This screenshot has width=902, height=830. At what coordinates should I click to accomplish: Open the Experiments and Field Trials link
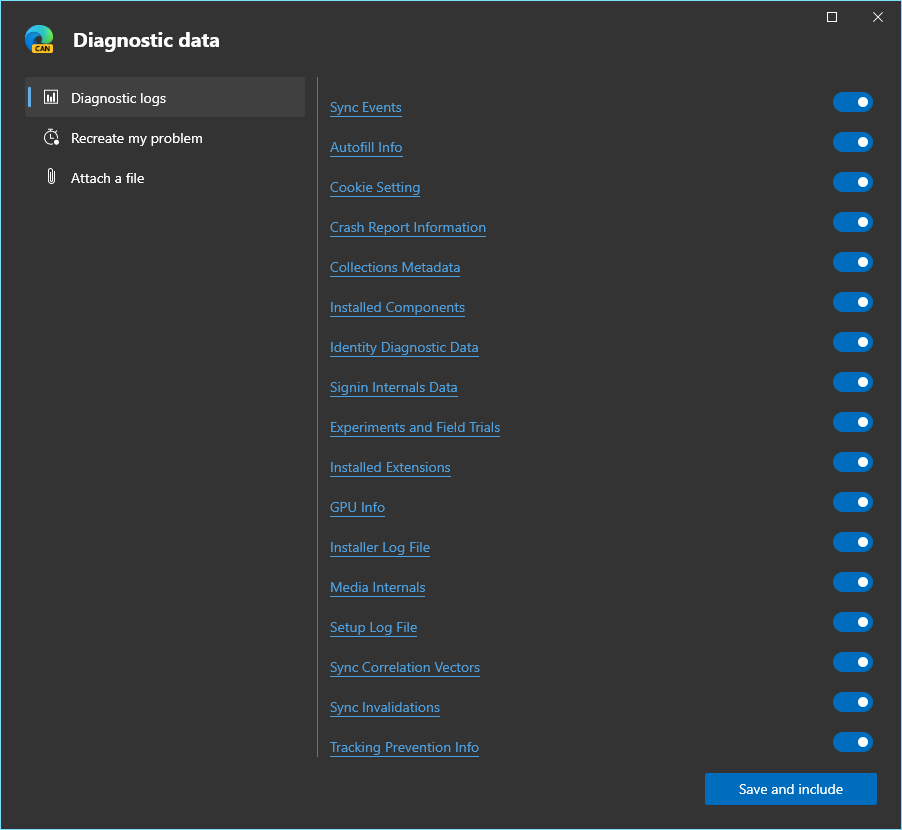click(x=415, y=427)
